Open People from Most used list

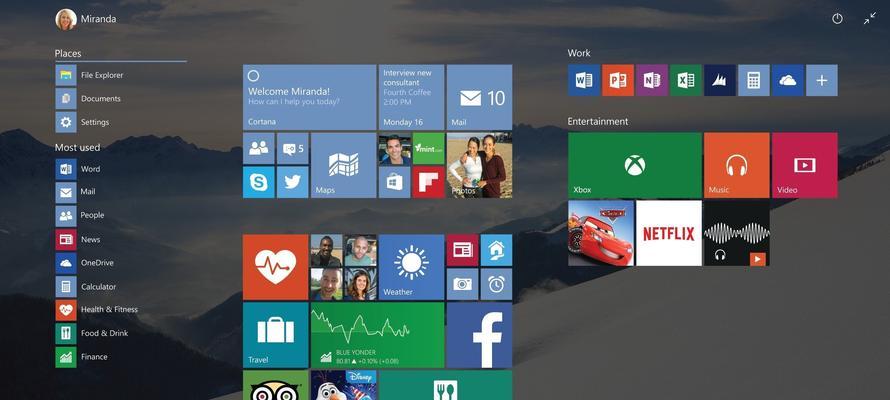81,216
